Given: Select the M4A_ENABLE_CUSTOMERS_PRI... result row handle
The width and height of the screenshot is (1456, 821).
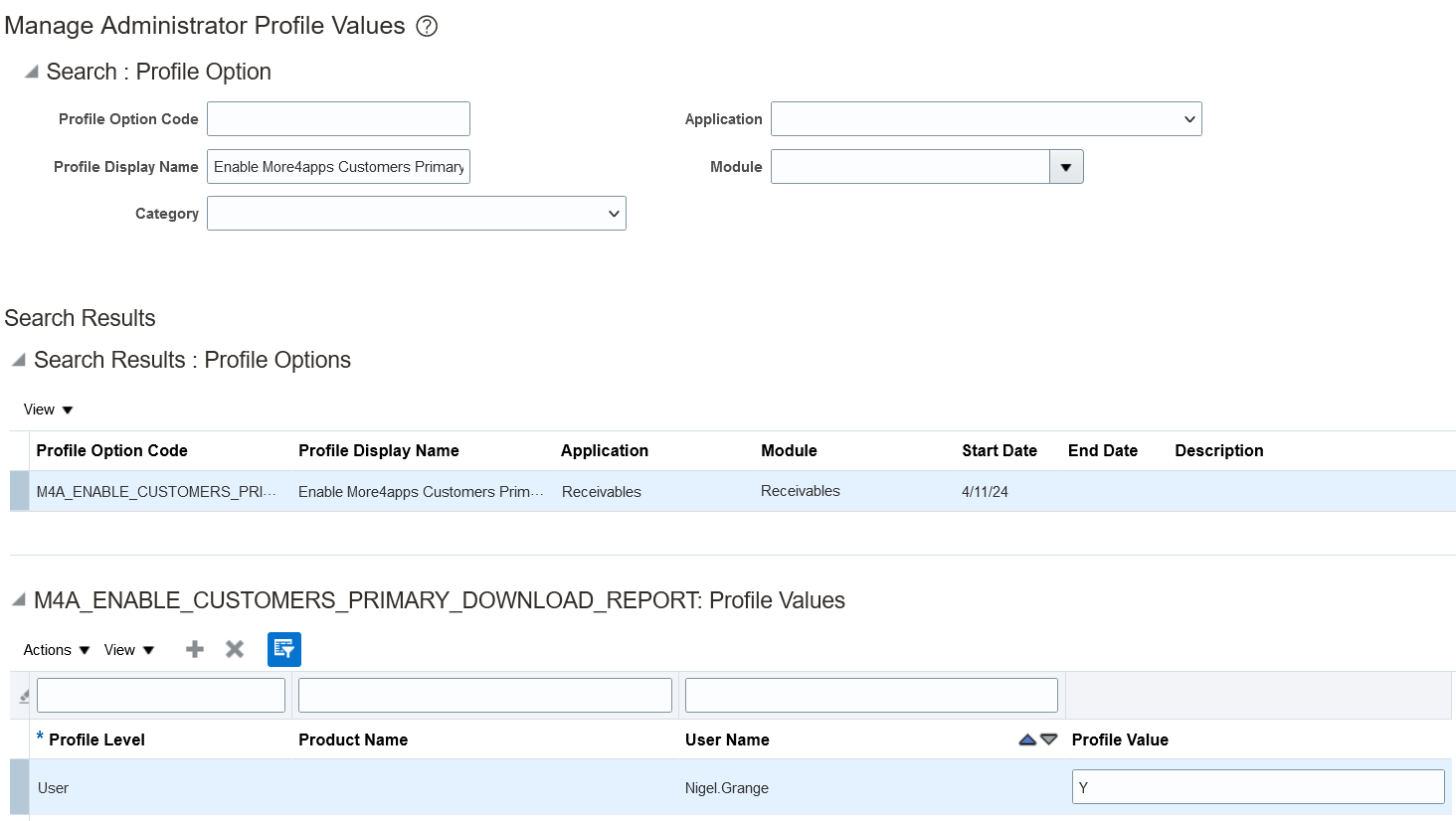Looking at the screenshot, I should point(19,491).
